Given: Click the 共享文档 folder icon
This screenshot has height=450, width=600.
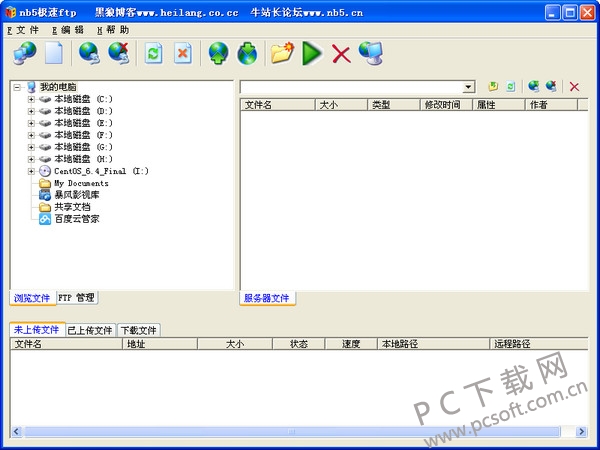Looking at the screenshot, I should point(45,207).
